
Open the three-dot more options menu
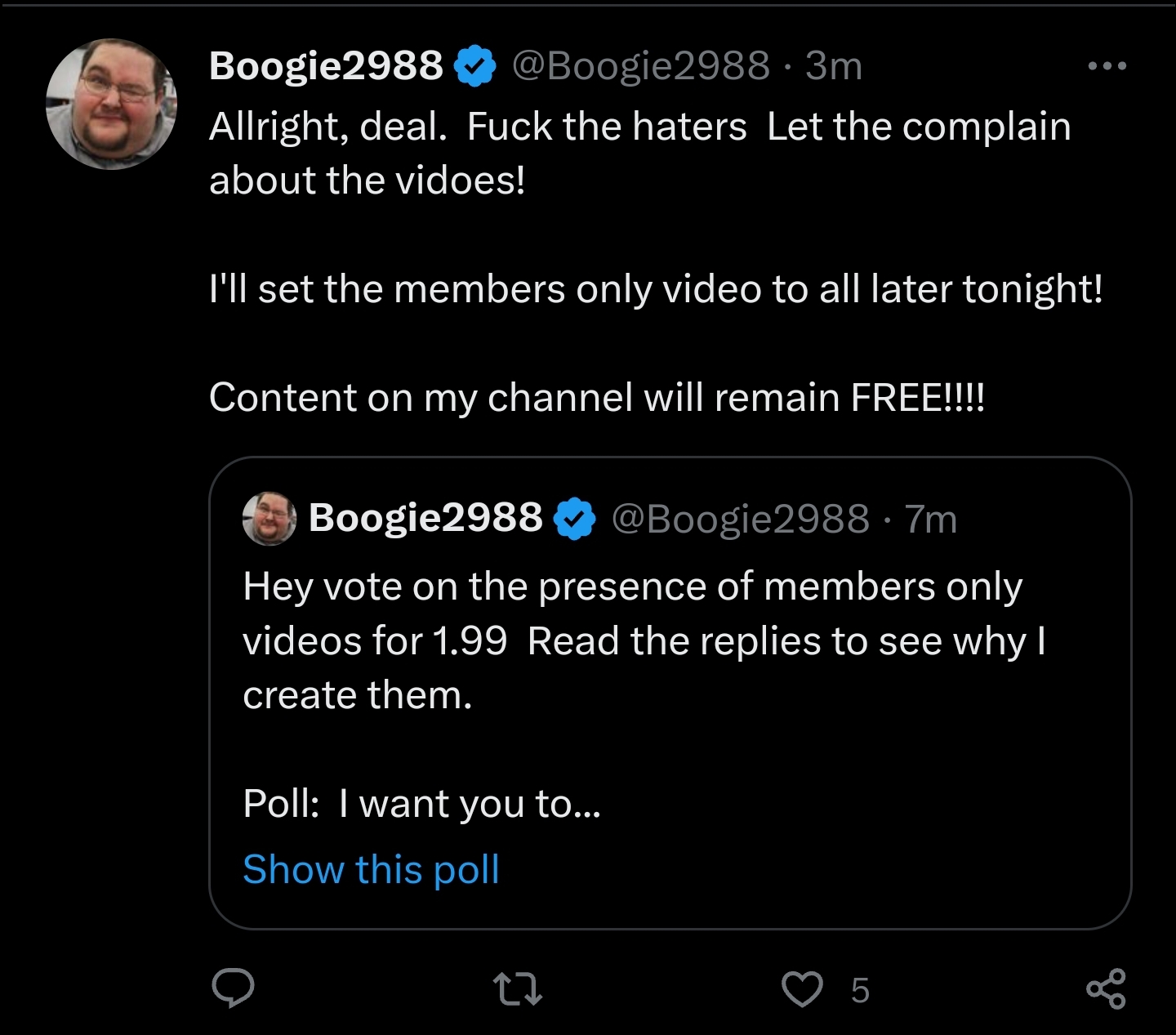pyautogui.click(x=1107, y=66)
